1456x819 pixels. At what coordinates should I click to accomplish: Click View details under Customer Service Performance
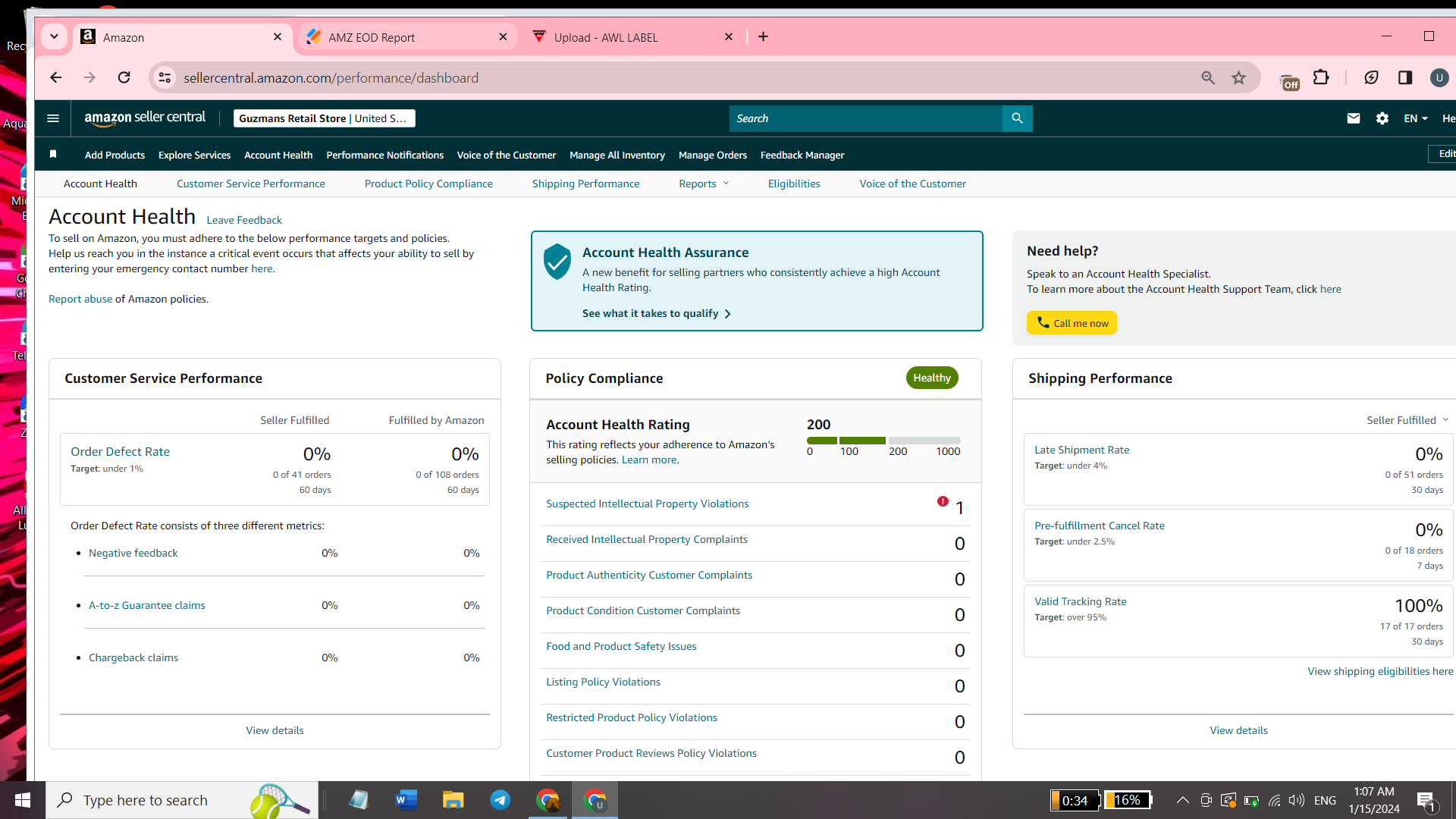click(275, 730)
